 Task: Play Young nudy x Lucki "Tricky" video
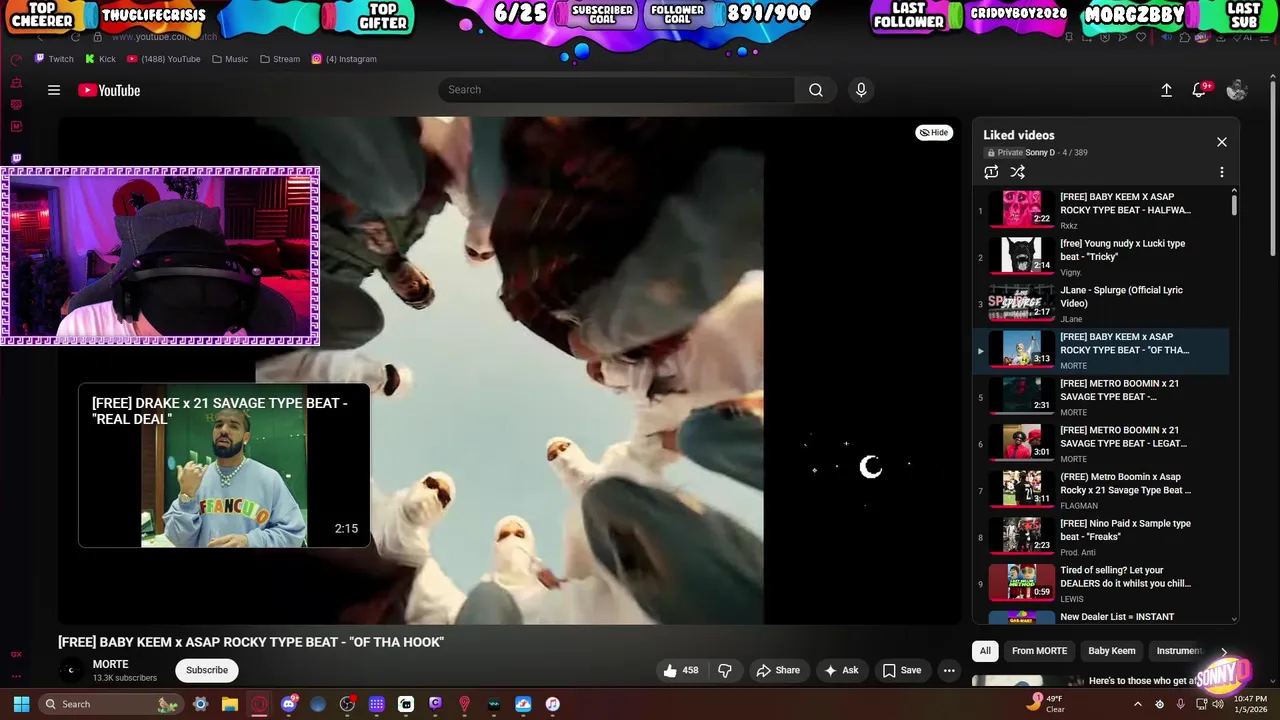tap(1100, 257)
